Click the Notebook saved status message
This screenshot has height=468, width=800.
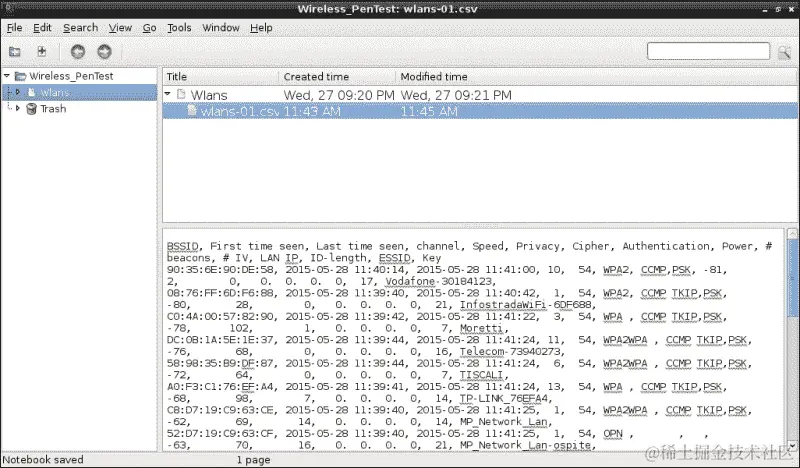(43, 460)
